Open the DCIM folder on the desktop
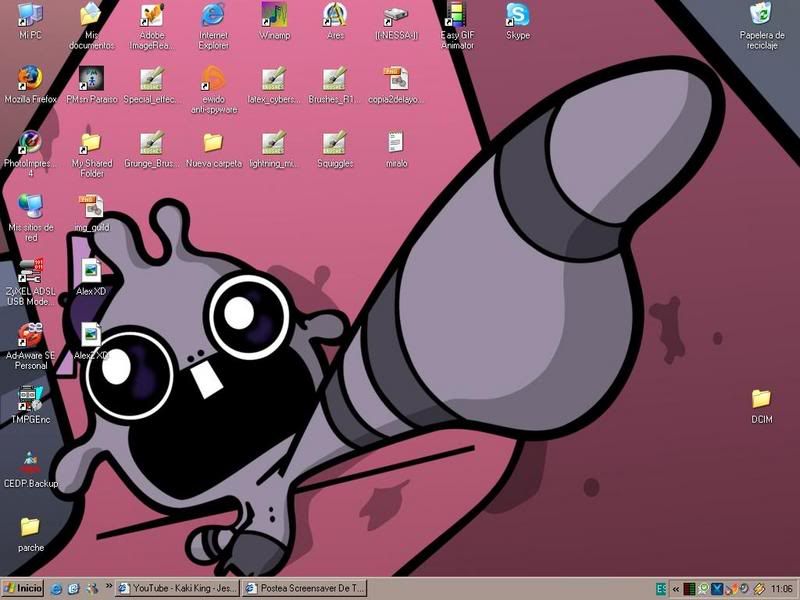Image resolution: width=800 pixels, height=600 pixels. pos(761,405)
